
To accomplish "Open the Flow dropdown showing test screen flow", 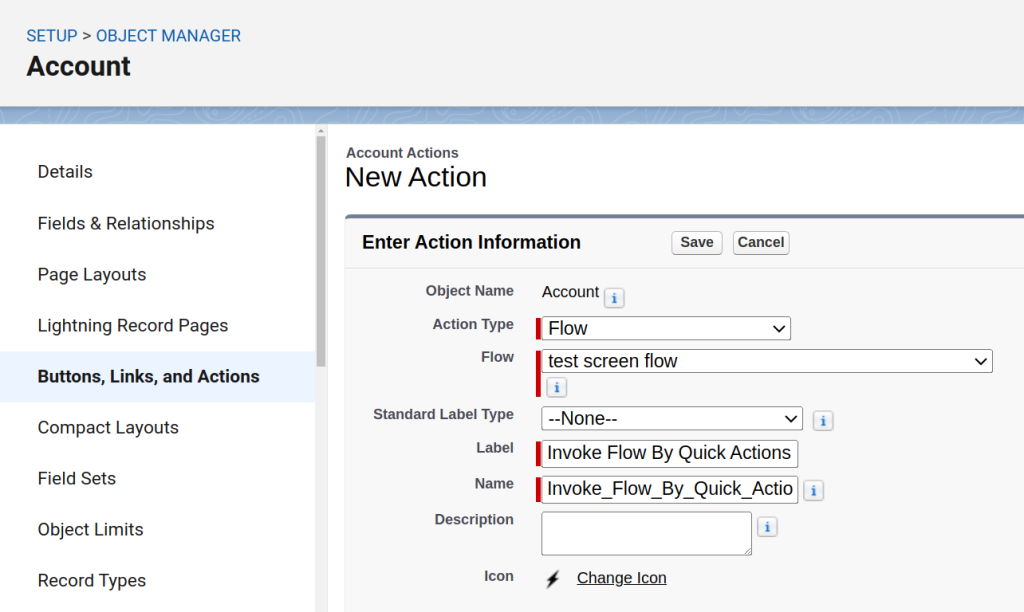I will (767, 361).
